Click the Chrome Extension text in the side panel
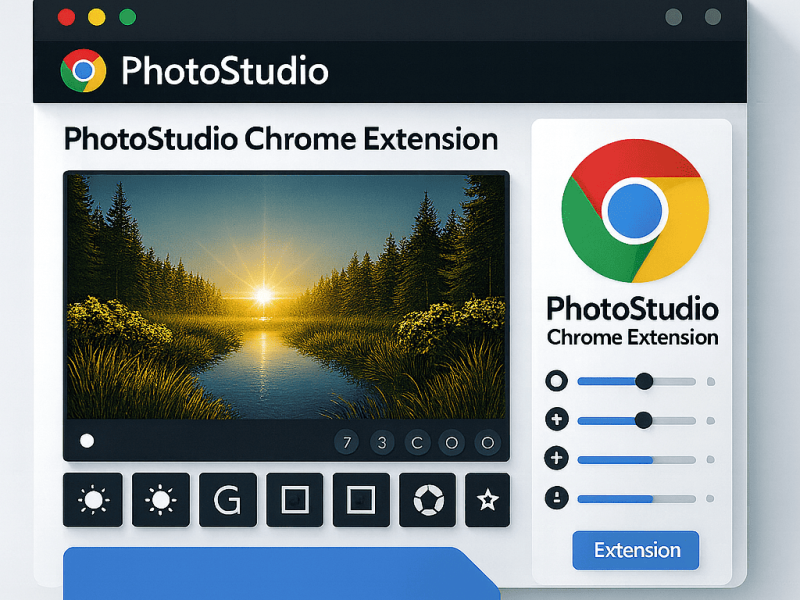 coord(633,338)
